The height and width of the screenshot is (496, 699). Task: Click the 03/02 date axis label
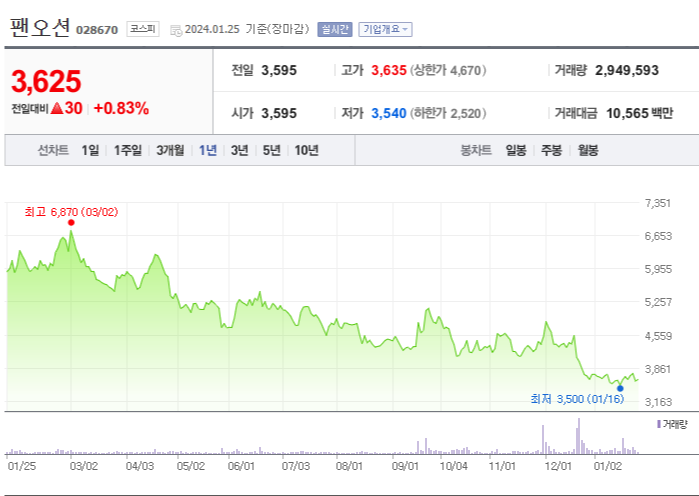[84, 466]
